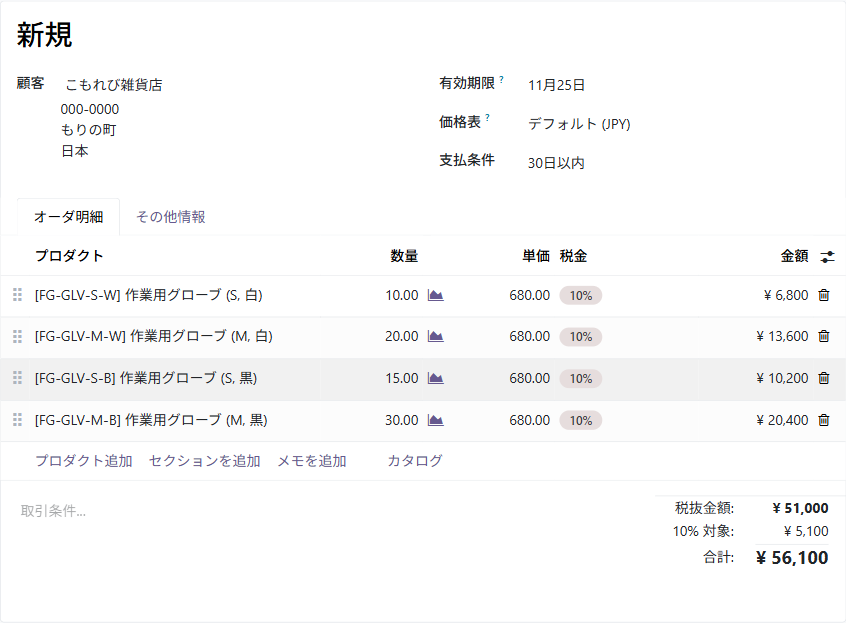Screen dimensions: 846x623
Task: Open forecast chart icon for FG-GLV-M-W row
Action: click(435, 336)
